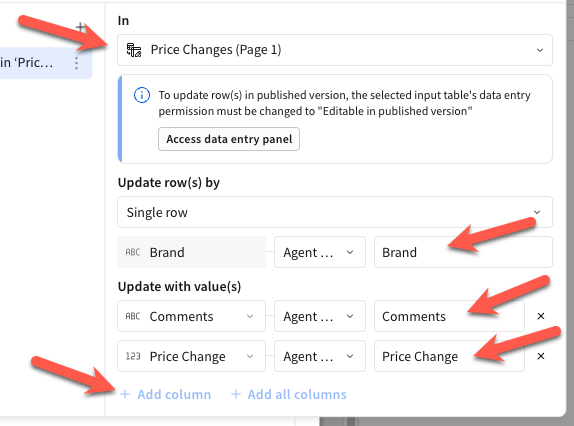
Task: Remove the Price Change value row
Action: [x=541, y=356]
